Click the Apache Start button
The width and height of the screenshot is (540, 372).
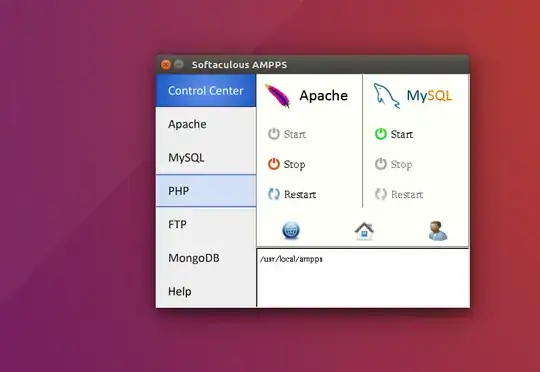tap(287, 134)
